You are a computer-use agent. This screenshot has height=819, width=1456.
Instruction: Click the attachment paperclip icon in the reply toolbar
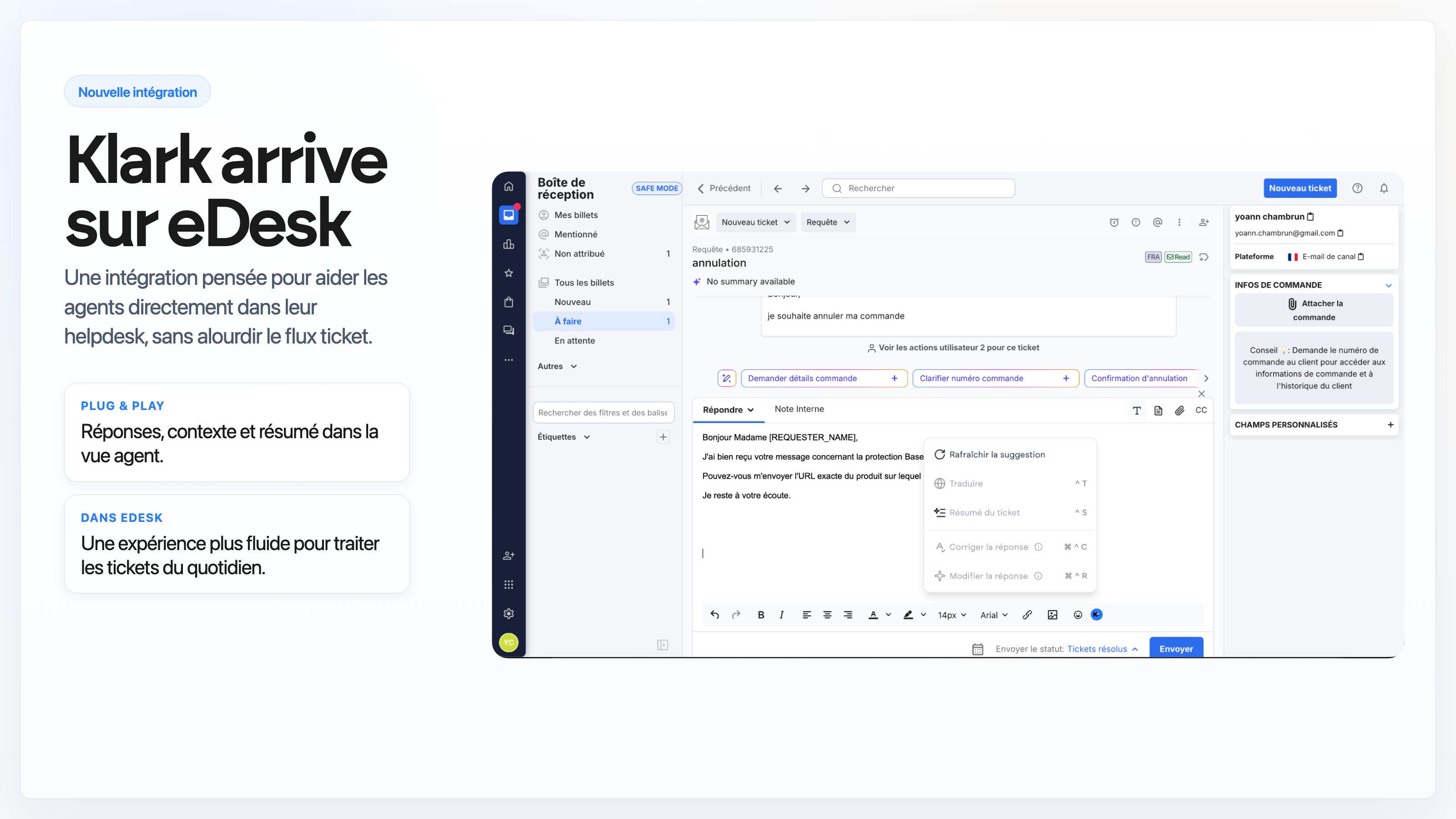pos(1180,410)
